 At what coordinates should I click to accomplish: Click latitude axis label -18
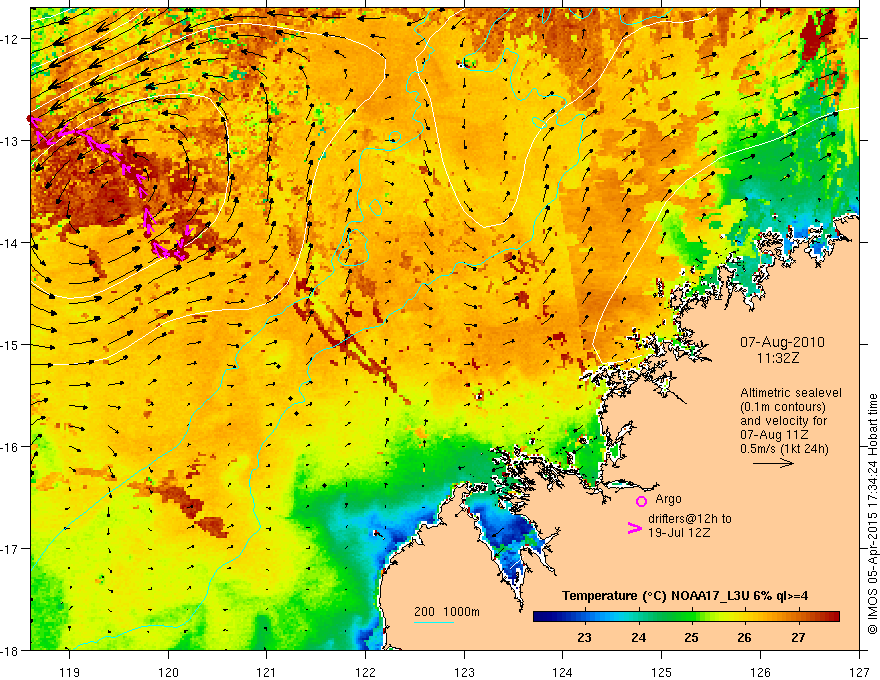point(10,650)
